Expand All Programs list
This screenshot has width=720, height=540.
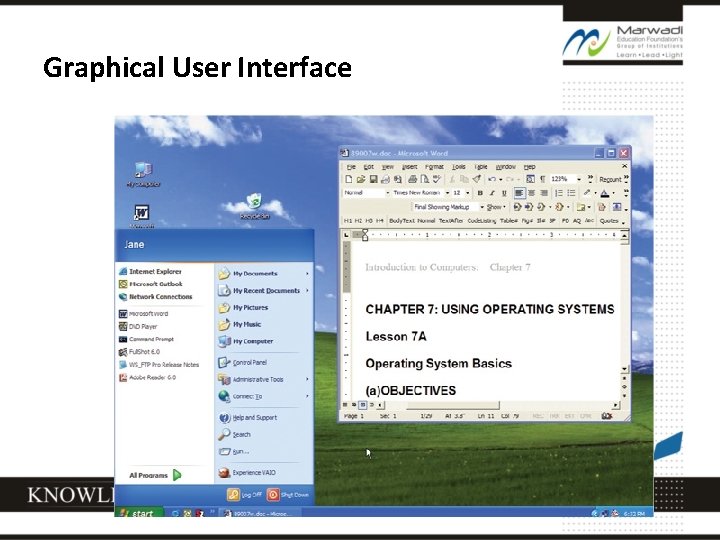[155, 475]
